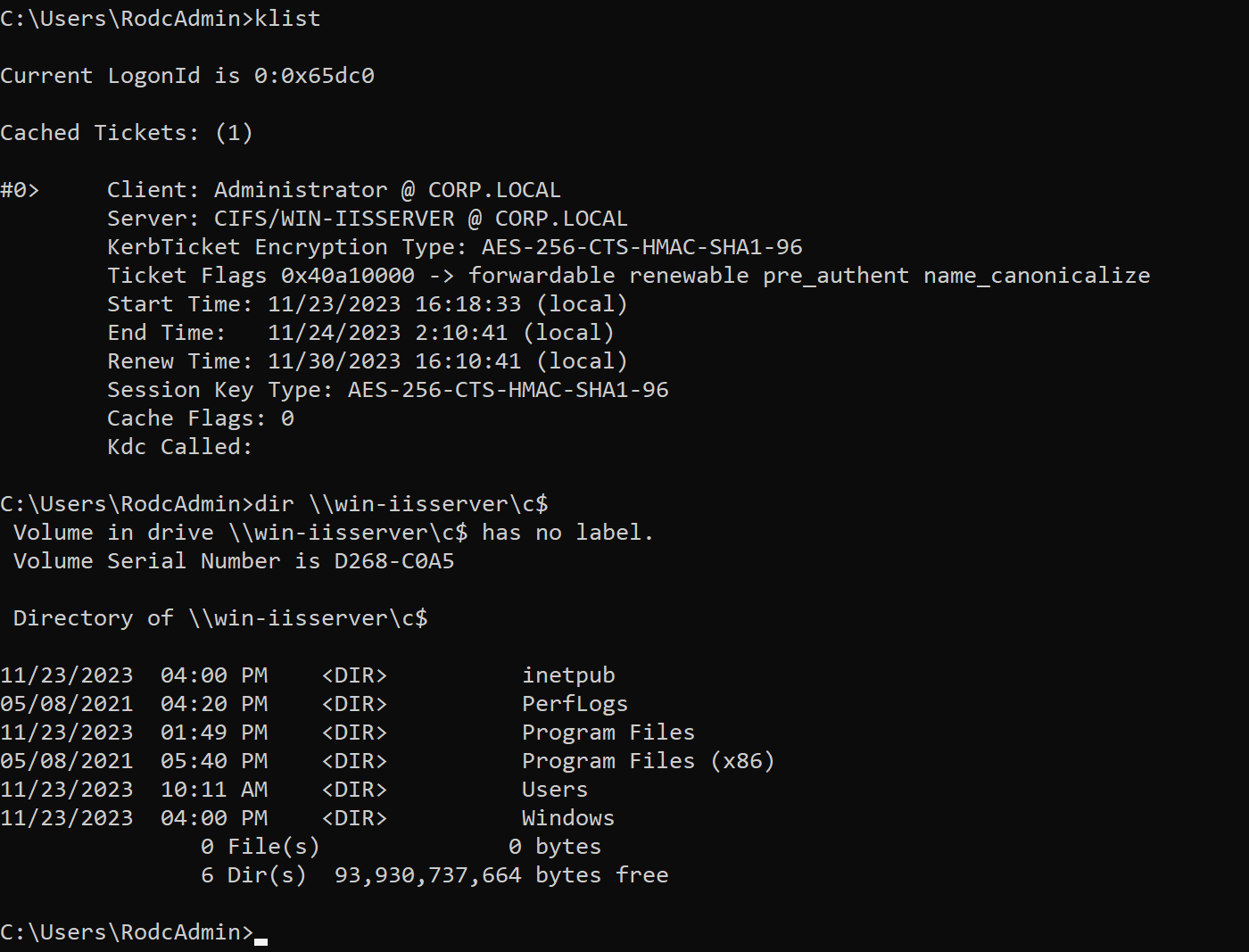Image resolution: width=1249 pixels, height=952 pixels.
Task: Click the blinking cursor at the final prompt
Action: point(261,940)
